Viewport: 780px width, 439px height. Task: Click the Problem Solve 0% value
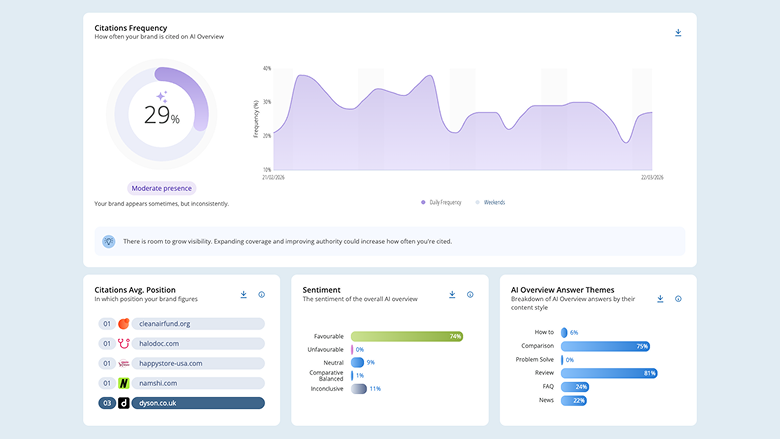(570, 359)
